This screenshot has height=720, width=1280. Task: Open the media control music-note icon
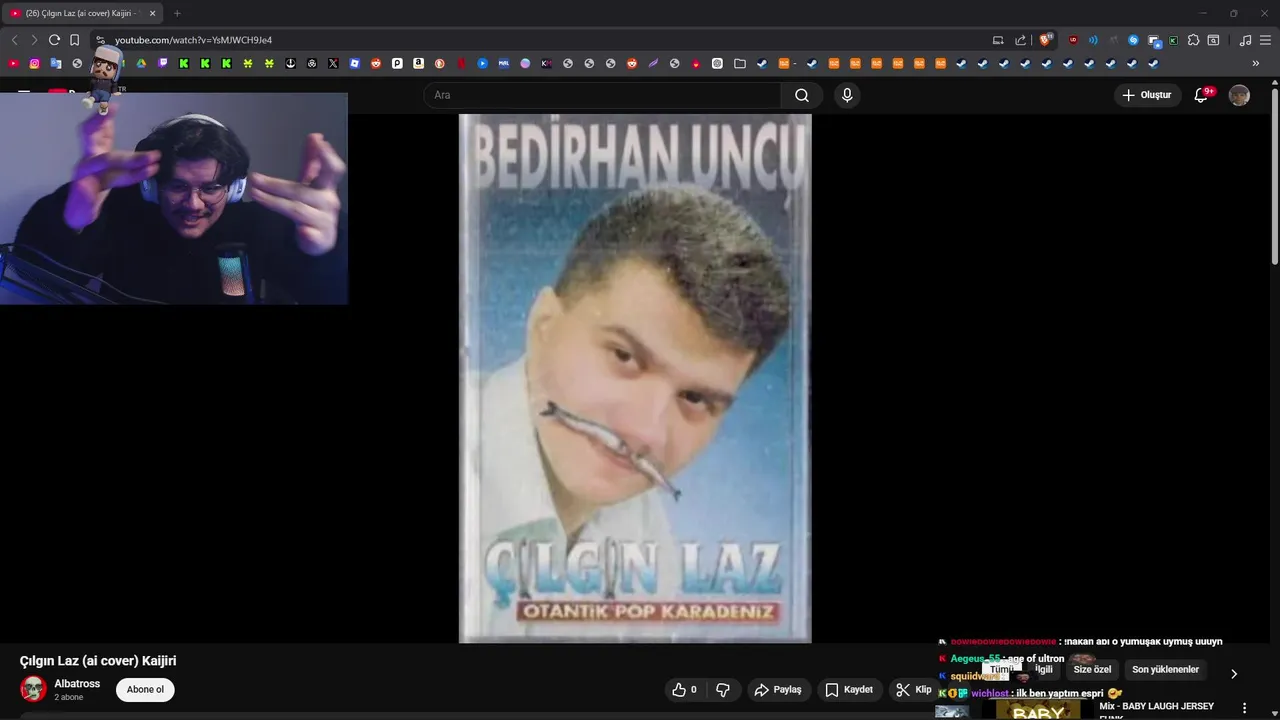1245,40
